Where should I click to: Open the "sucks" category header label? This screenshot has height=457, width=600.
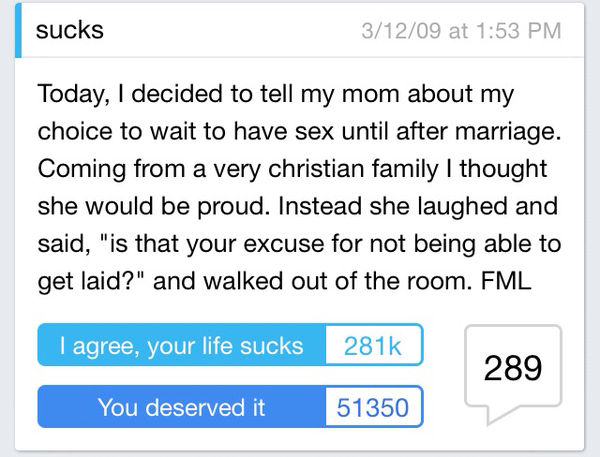click(70, 30)
